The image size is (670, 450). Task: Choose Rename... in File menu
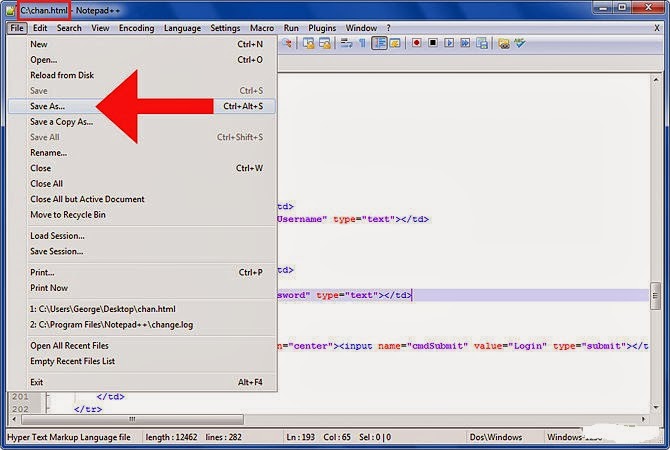click(141, 153)
